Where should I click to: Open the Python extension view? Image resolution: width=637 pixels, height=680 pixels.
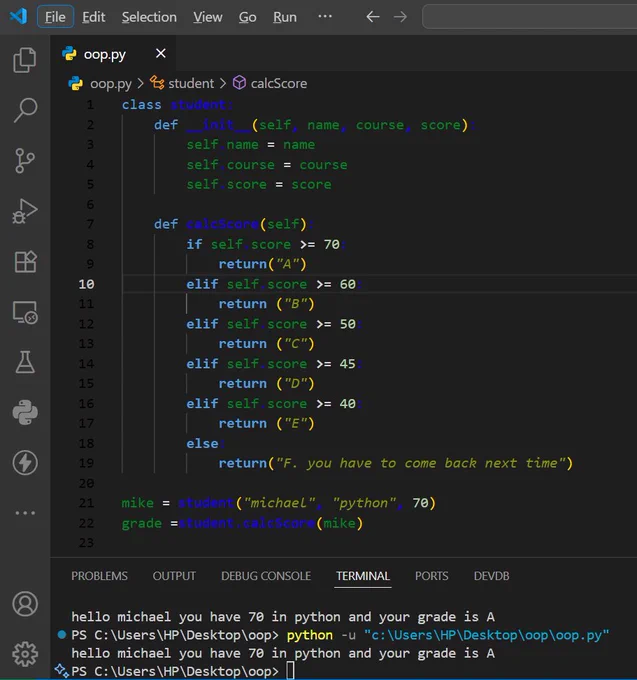(25, 412)
